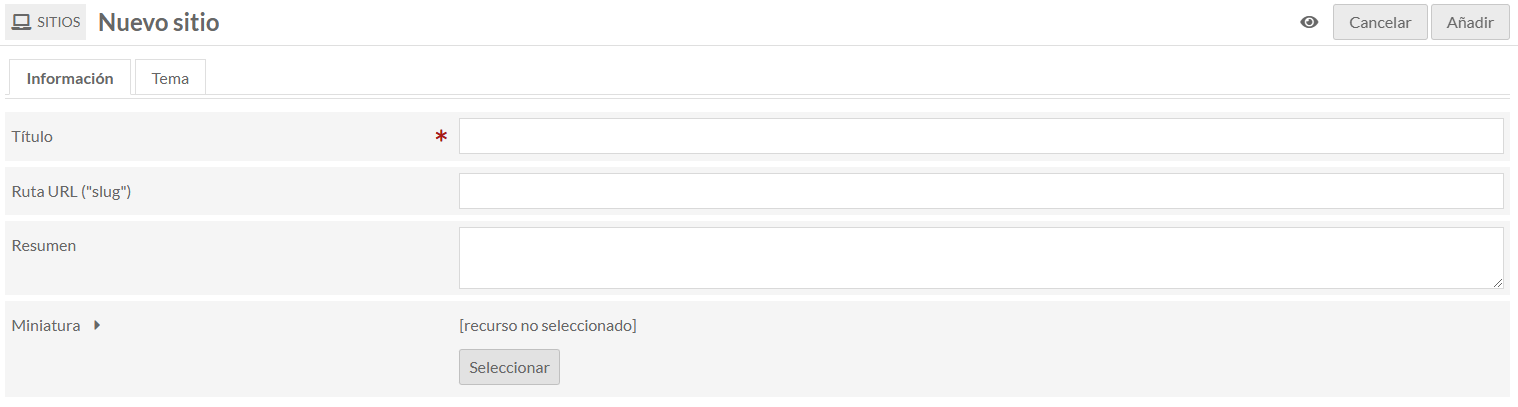
Task: Click the red required asterisk by Título
Action: pos(441,137)
